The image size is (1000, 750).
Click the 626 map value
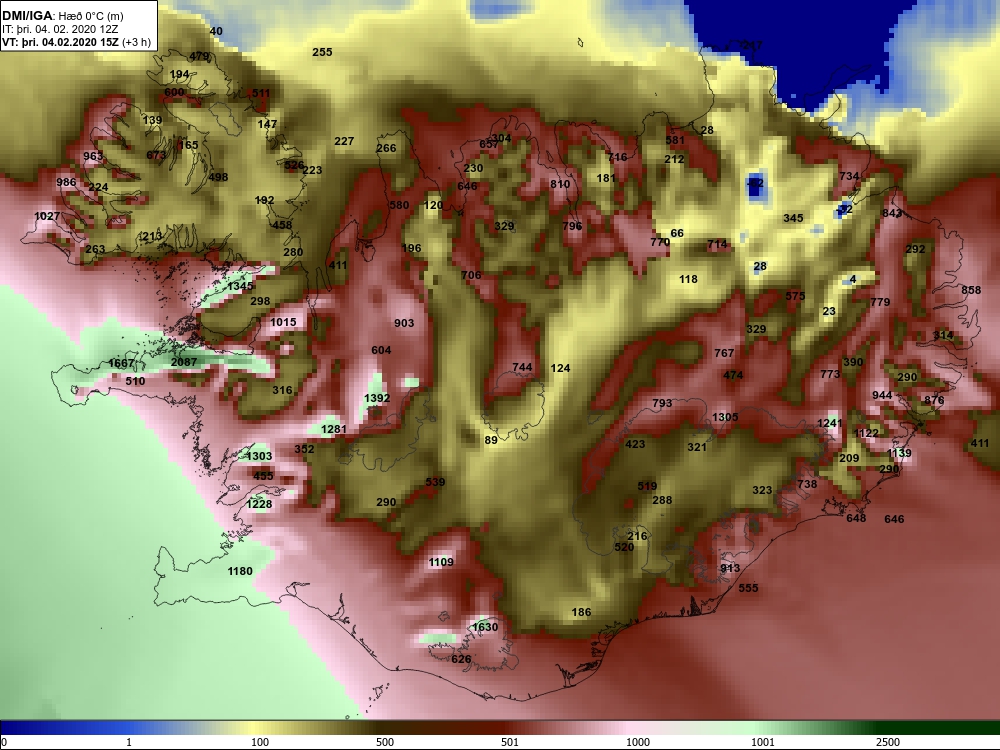pos(461,659)
